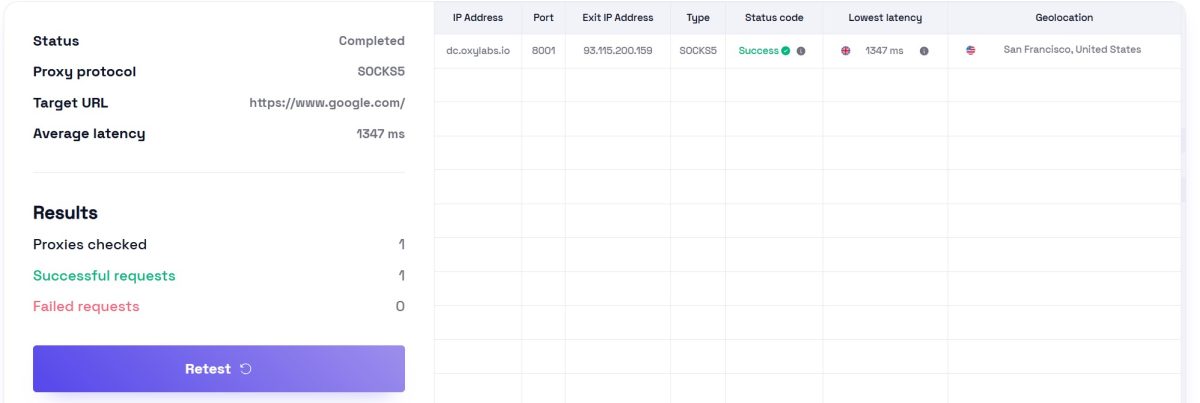Viewport: 1200px width, 403px height.
Task: Click the UK flag in latency column
Action: (x=846, y=51)
